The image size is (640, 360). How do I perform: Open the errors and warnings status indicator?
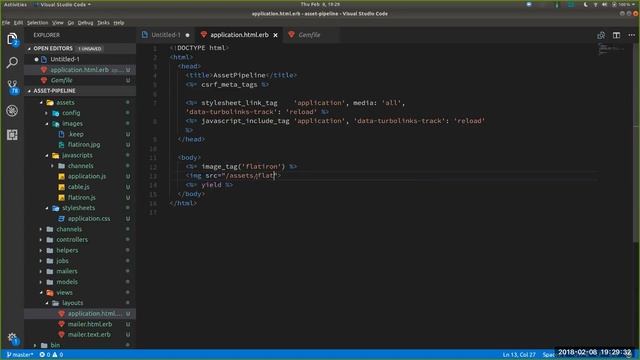[x=51, y=355]
